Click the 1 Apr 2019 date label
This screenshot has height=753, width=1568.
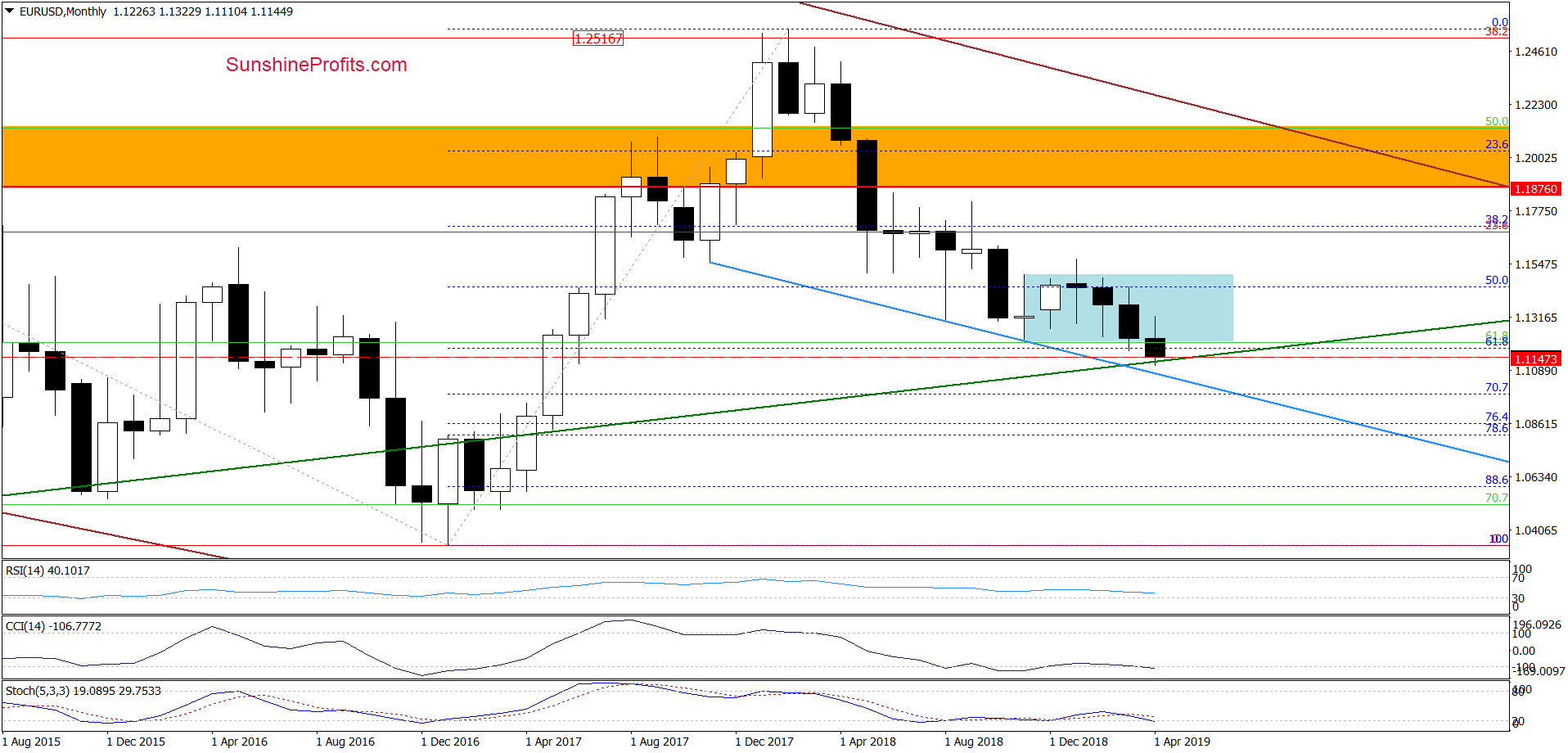[1183, 742]
